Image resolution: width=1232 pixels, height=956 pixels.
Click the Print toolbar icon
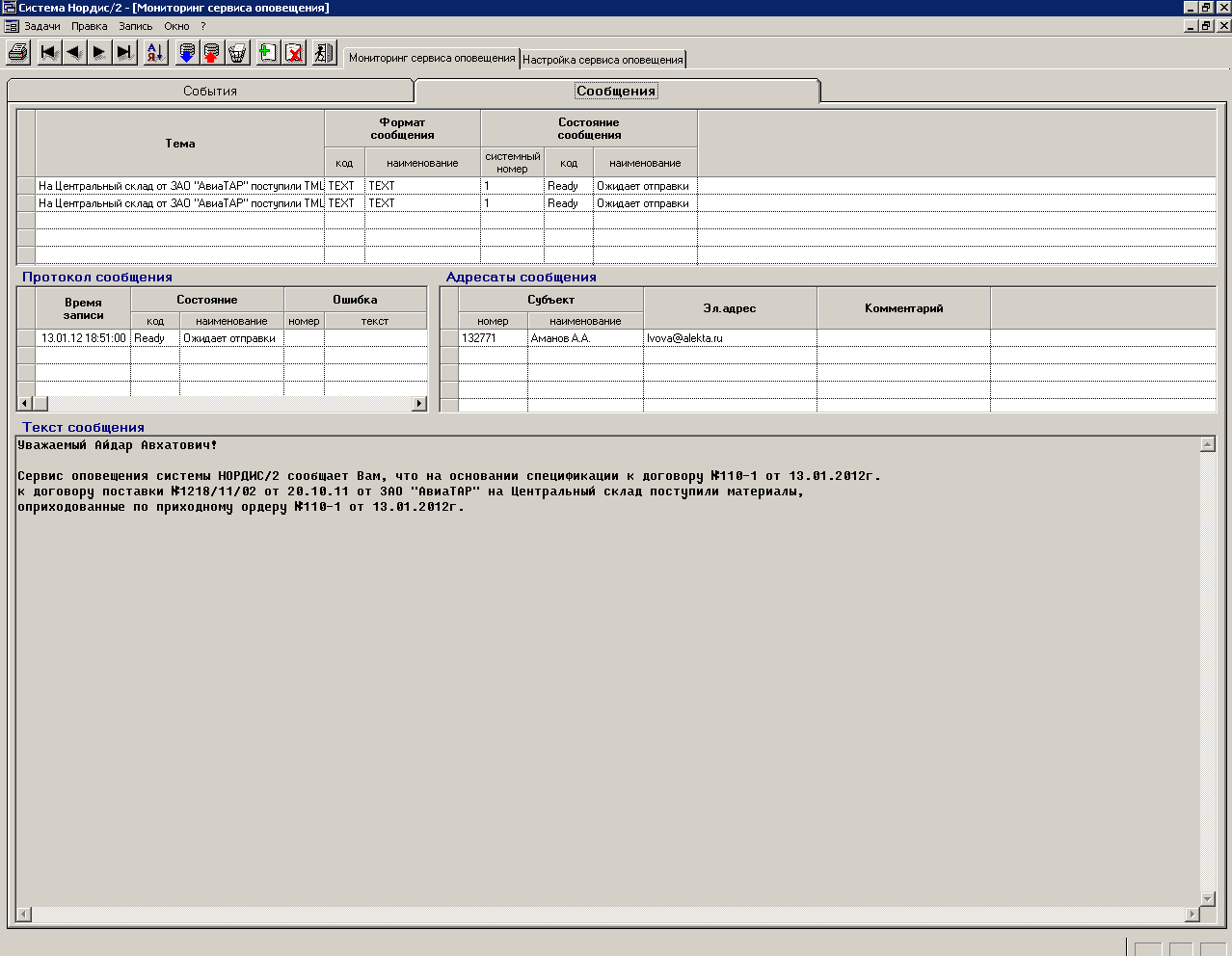(18, 53)
